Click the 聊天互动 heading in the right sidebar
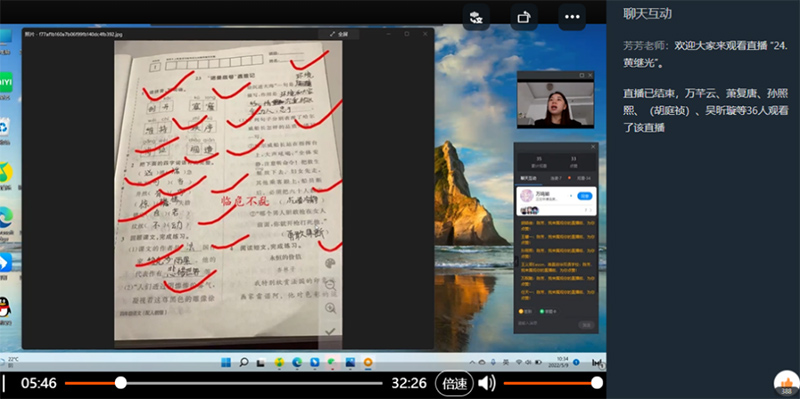 (647, 14)
